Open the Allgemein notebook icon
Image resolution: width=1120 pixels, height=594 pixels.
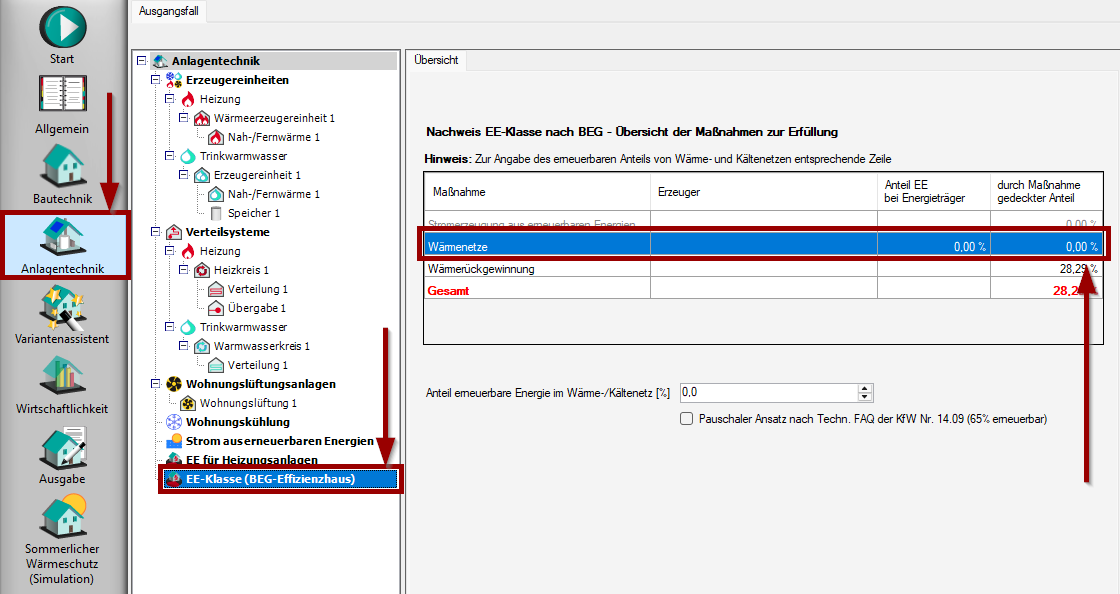coord(62,97)
